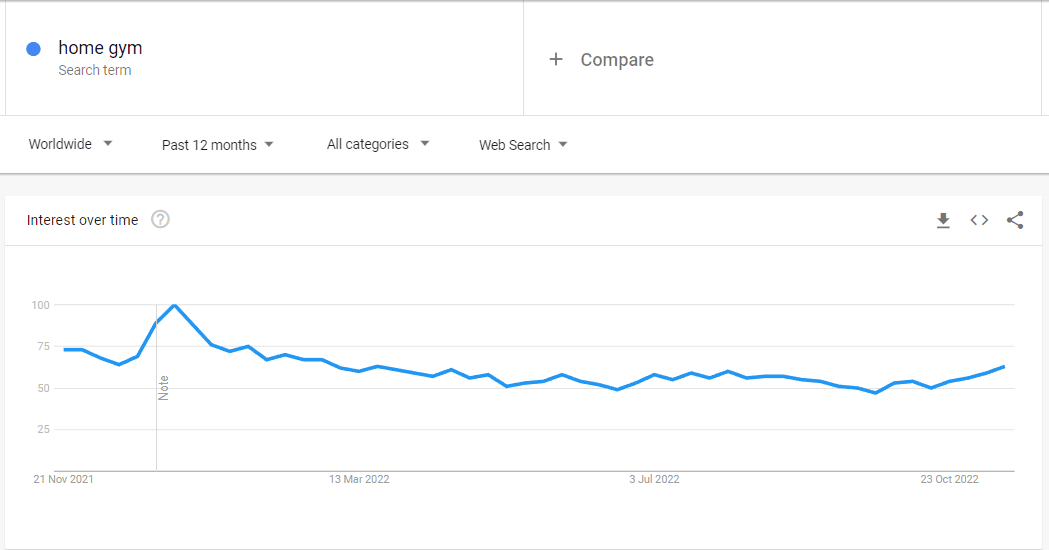
Task: Edit the home gym search term
Action: (x=100, y=48)
